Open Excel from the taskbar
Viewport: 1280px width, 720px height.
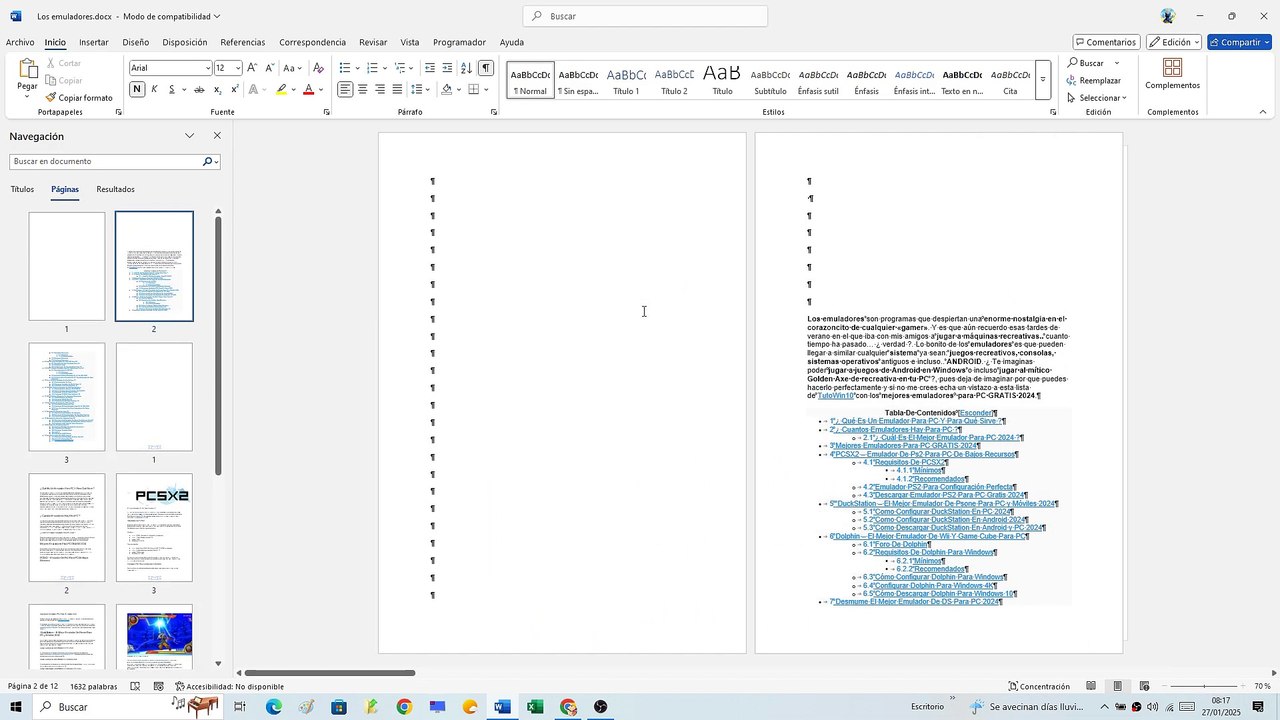pyautogui.click(x=535, y=707)
